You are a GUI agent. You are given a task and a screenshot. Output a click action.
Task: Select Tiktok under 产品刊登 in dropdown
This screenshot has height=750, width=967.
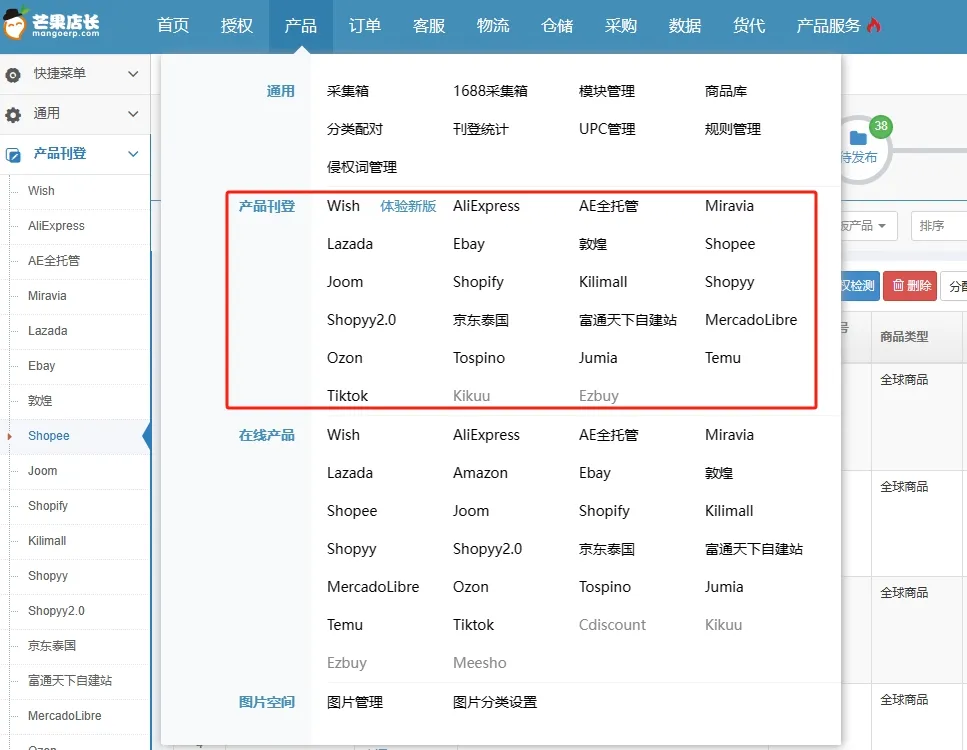347,396
